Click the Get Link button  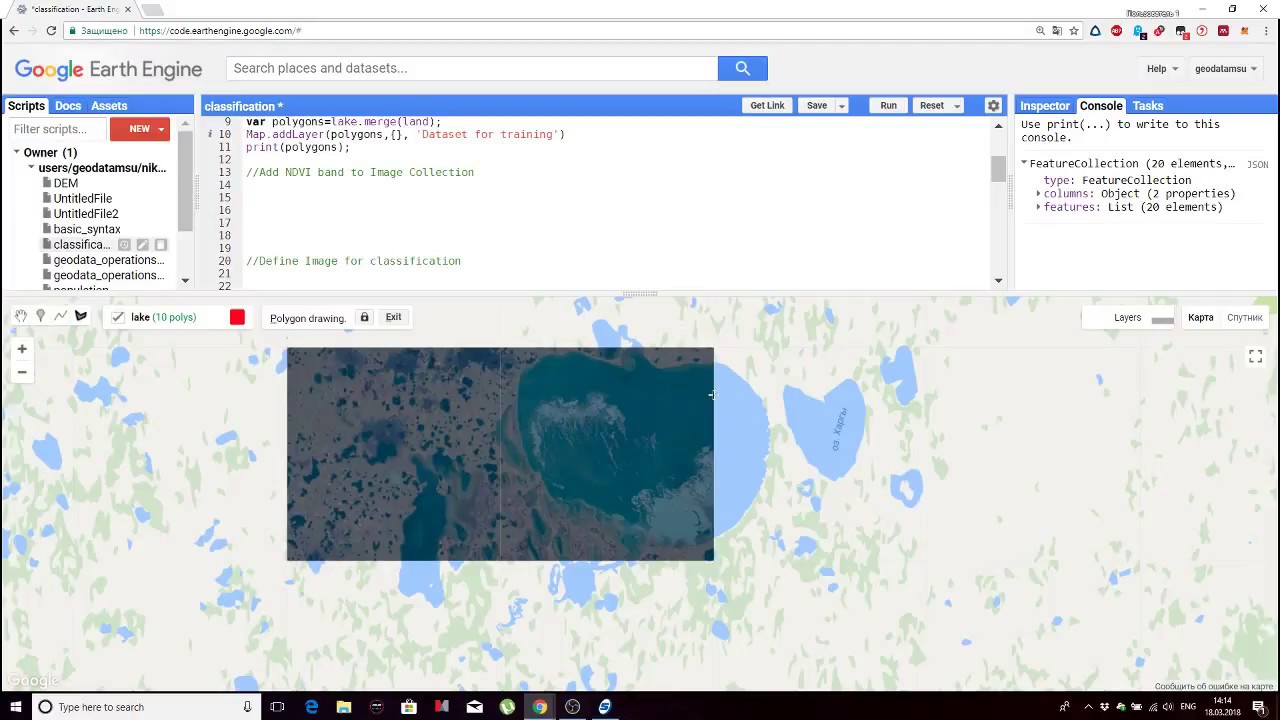pyautogui.click(x=767, y=106)
